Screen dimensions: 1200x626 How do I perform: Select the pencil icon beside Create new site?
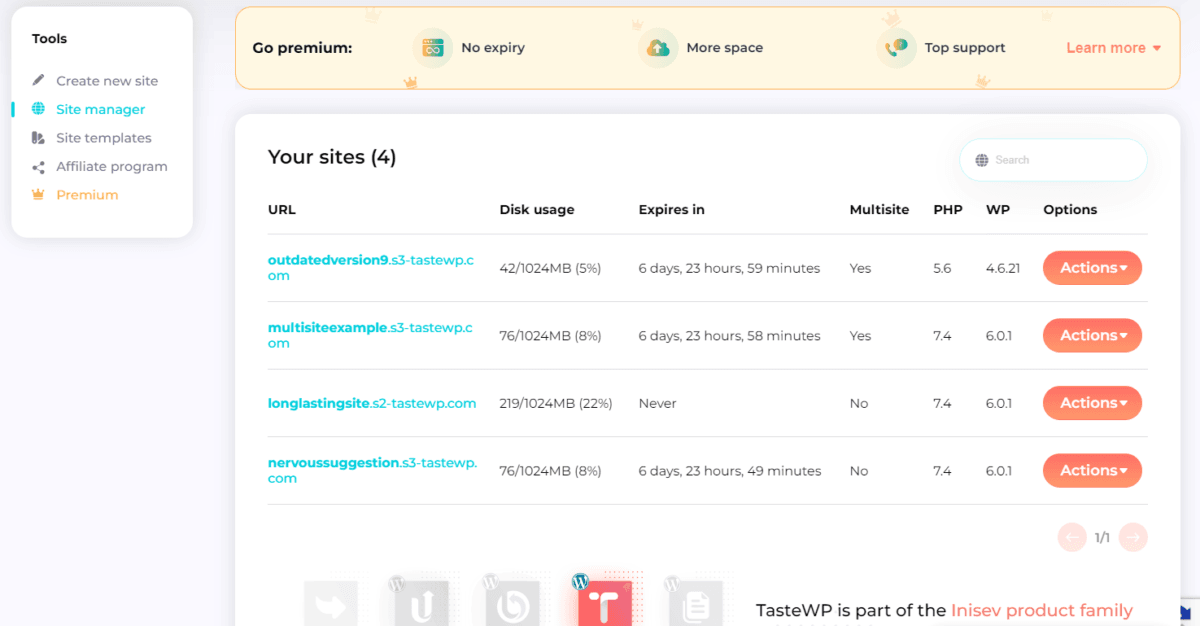tap(36, 80)
